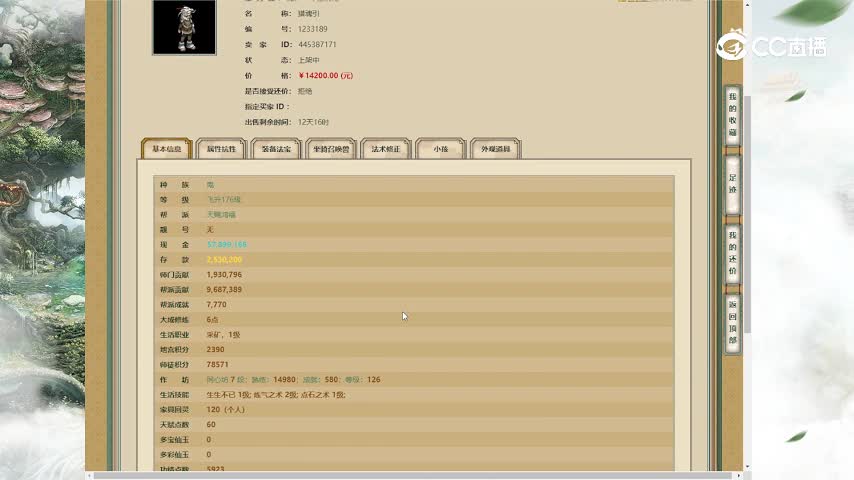Screen dimensions: 854x480
Task: Click the 帮派贡献 value 9,687,389
Action: coord(224,290)
